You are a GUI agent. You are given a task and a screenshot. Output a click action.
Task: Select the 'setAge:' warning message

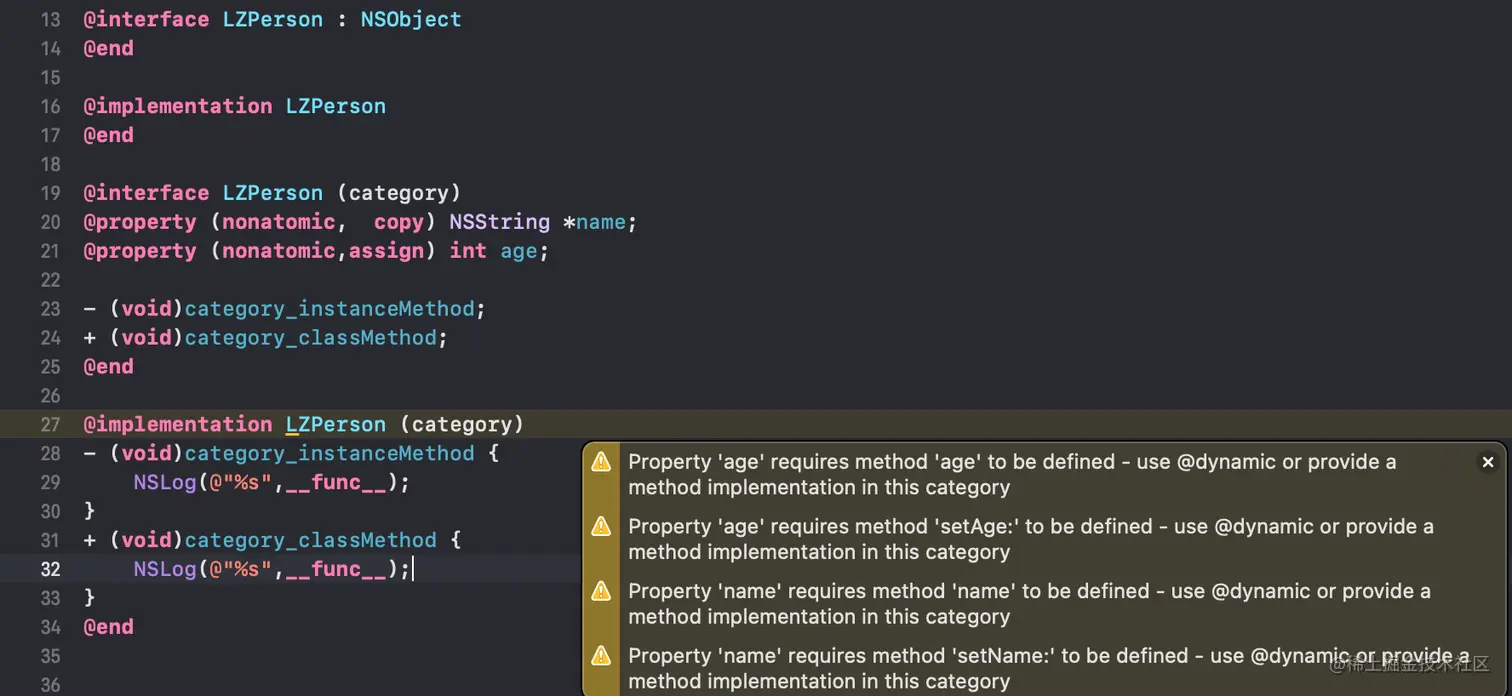click(1030, 539)
